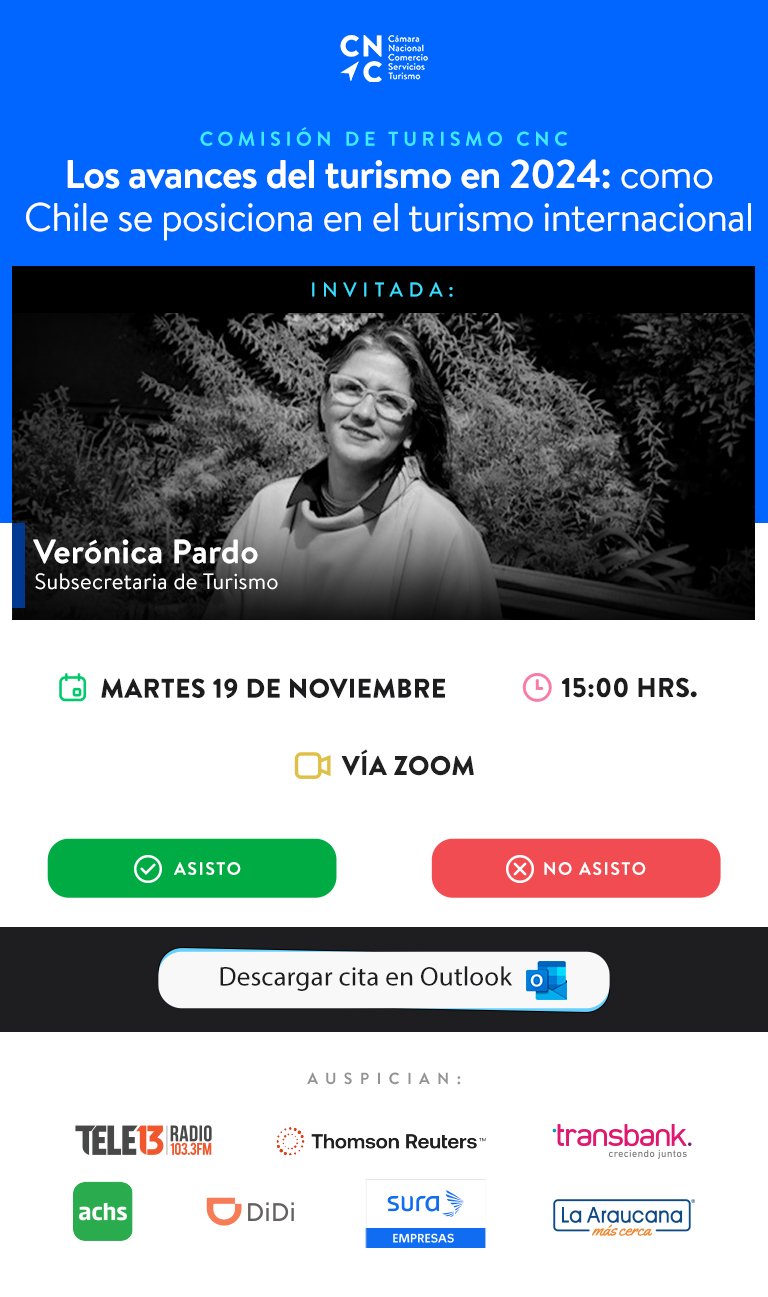Click the DiDi sponsor logo
This screenshot has height=1297, width=768.
[x=251, y=1211]
